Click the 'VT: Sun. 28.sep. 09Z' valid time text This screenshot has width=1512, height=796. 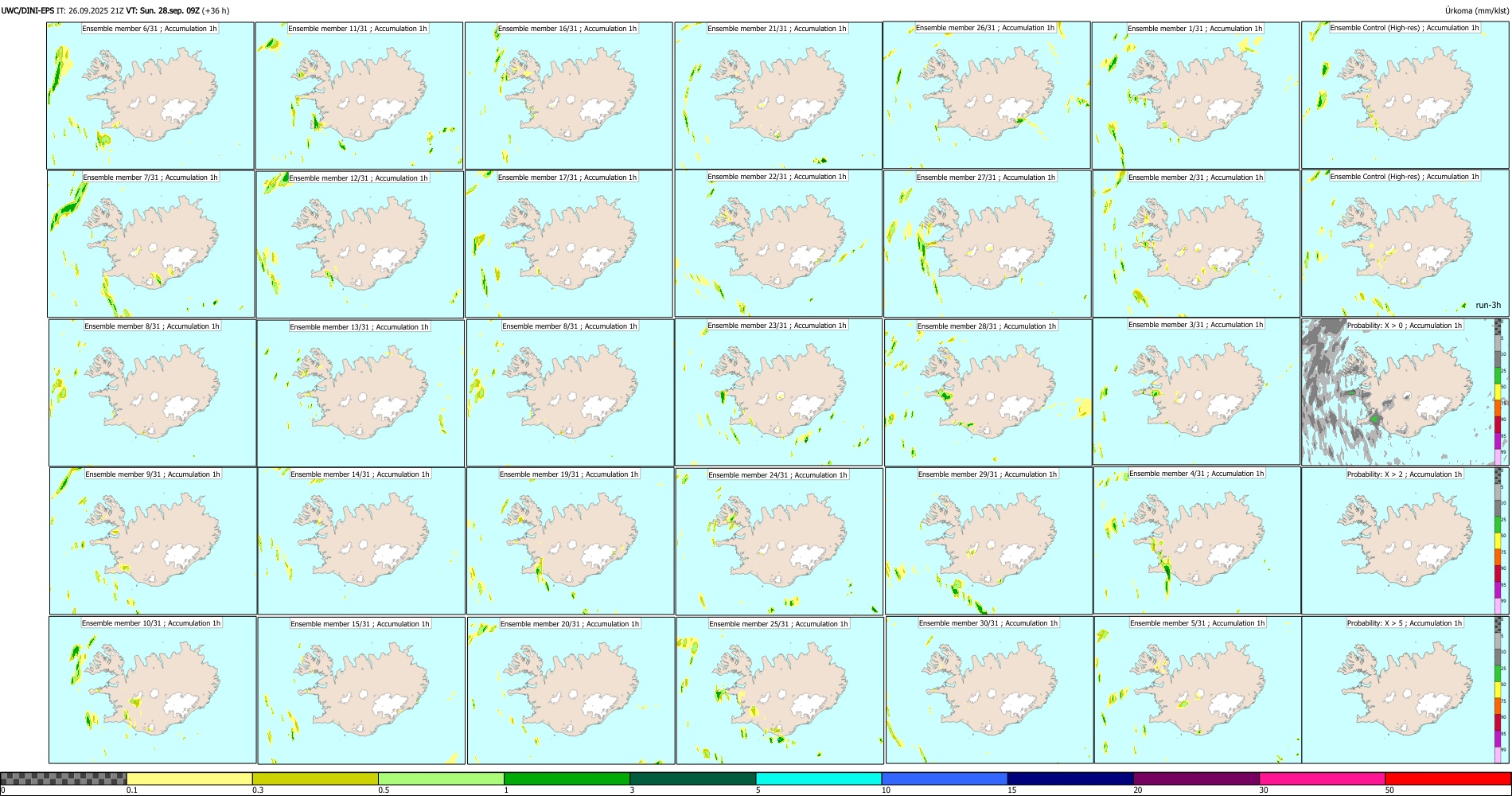pyautogui.click(x=162, y=10)
